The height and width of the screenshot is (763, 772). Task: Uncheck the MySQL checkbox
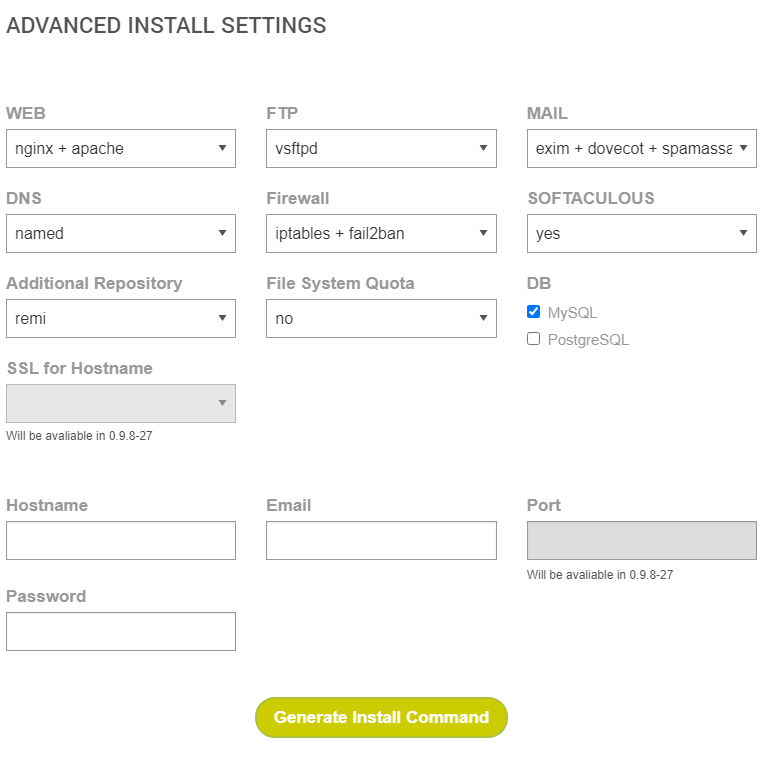point(533,312)
